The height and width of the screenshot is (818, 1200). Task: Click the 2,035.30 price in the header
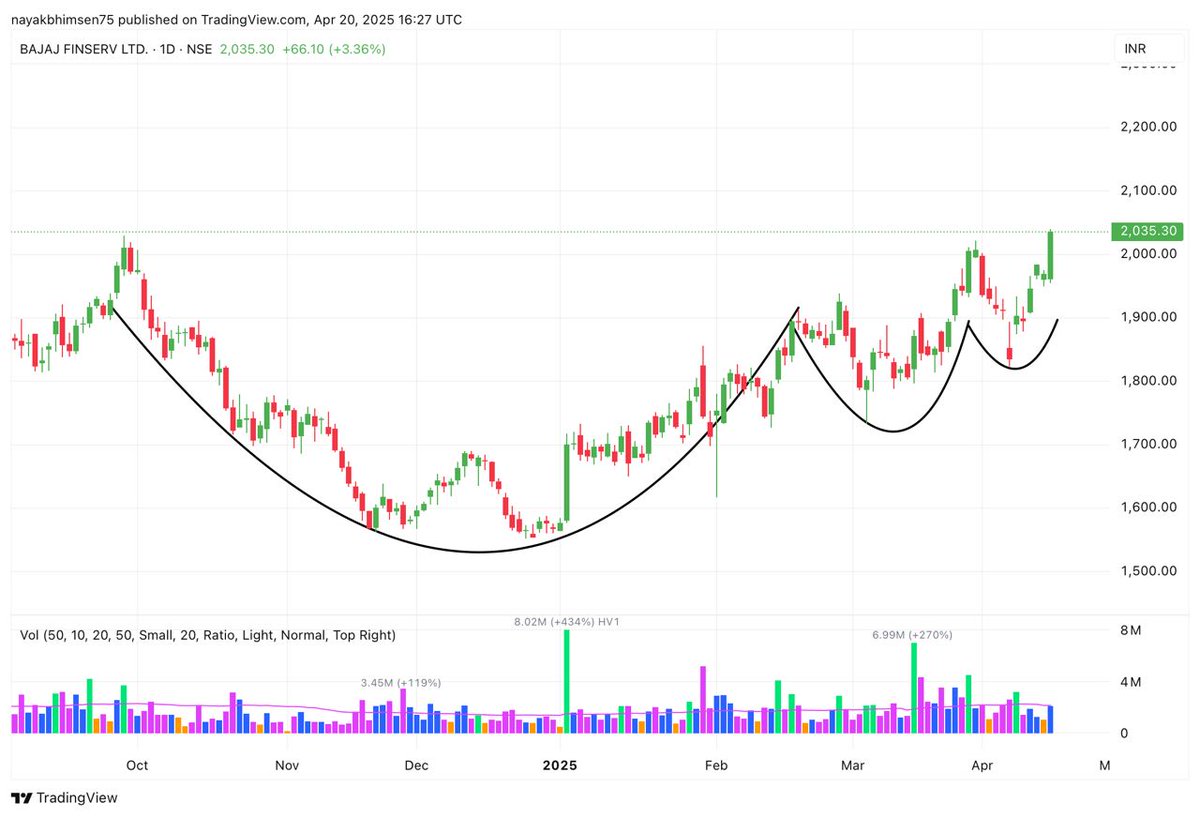pyautogui.click(x=247, y=49)
